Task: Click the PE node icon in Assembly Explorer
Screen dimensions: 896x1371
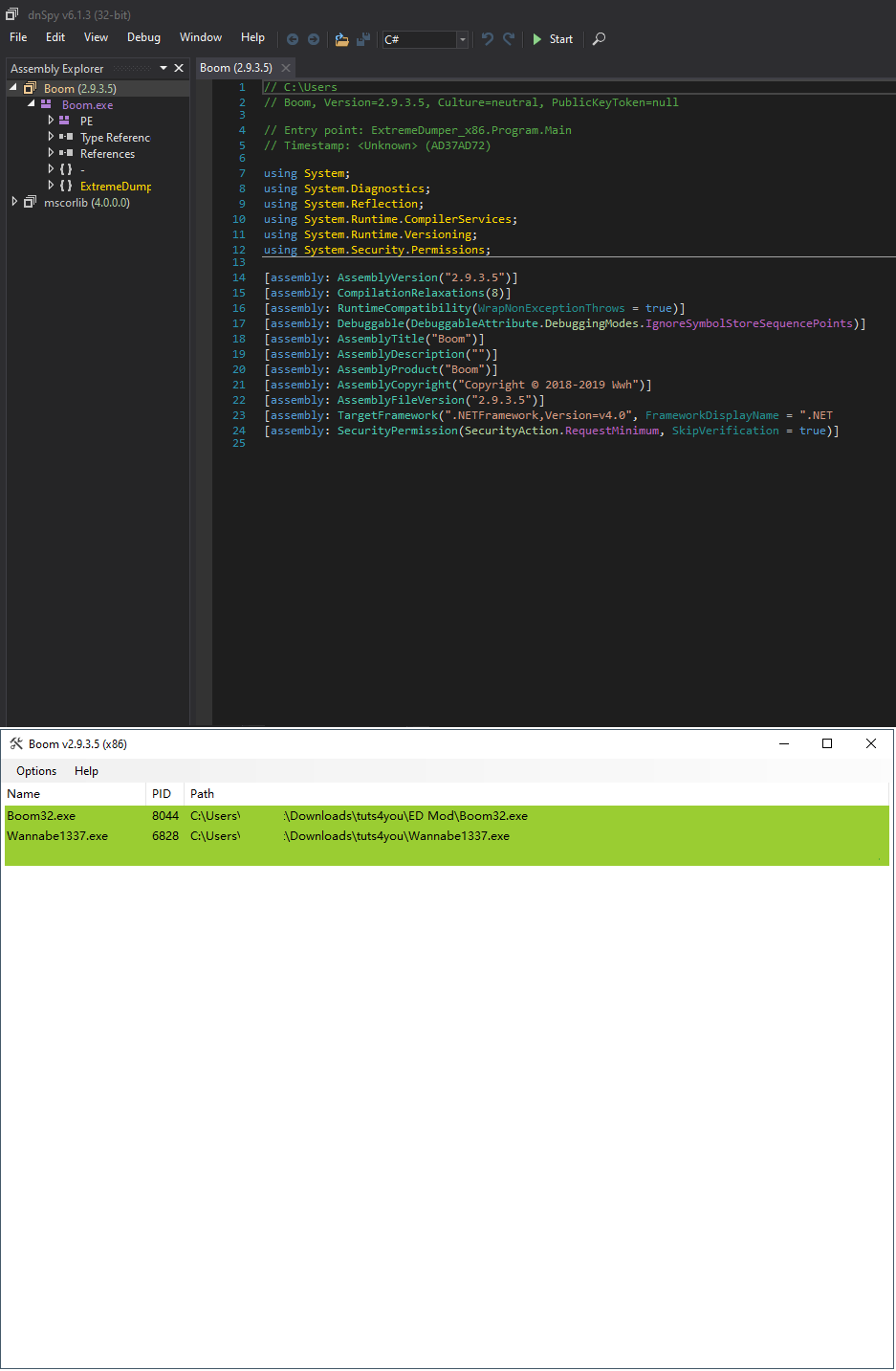Action: (64, 121)
